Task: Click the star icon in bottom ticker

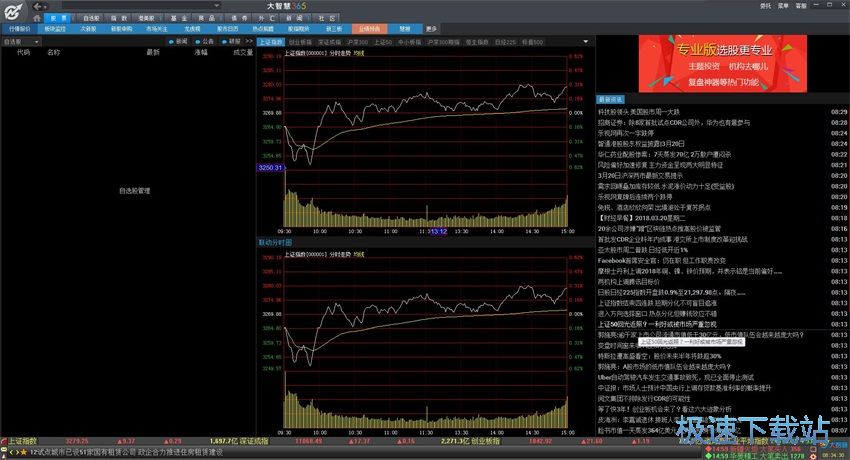Action: (24, 452)
